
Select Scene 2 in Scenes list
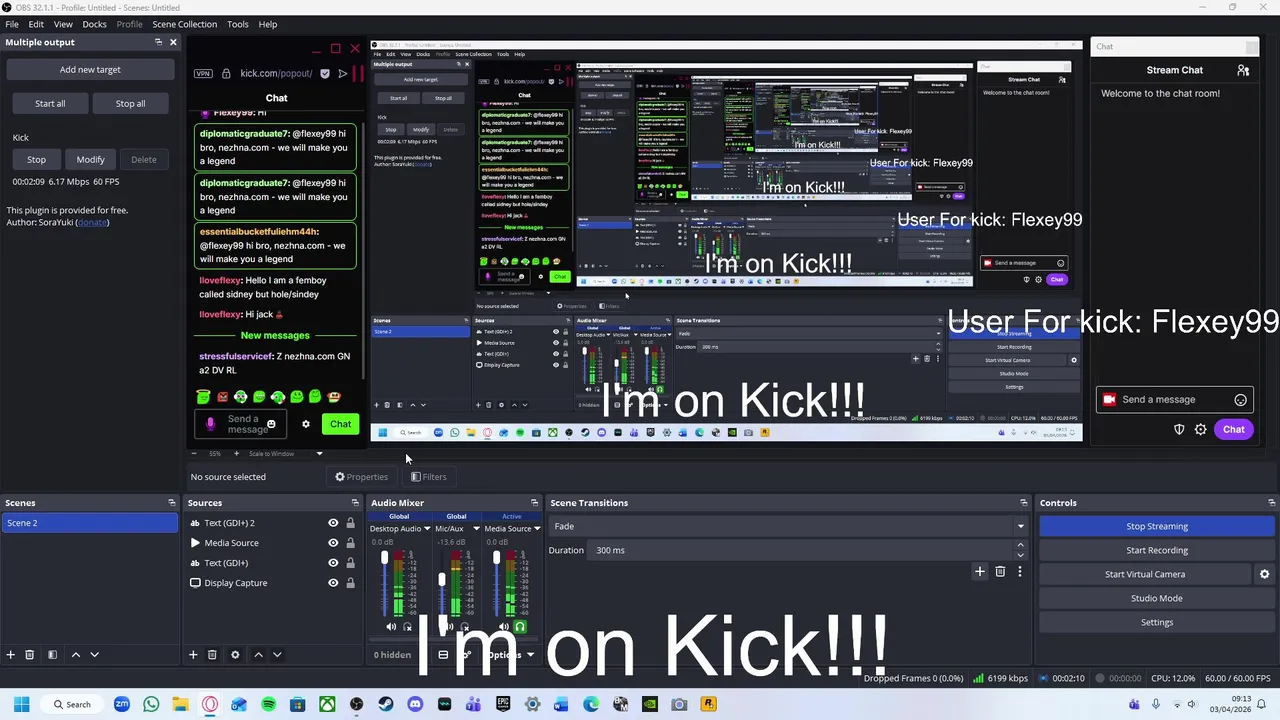pyautogui.click(x=90, y=523)
